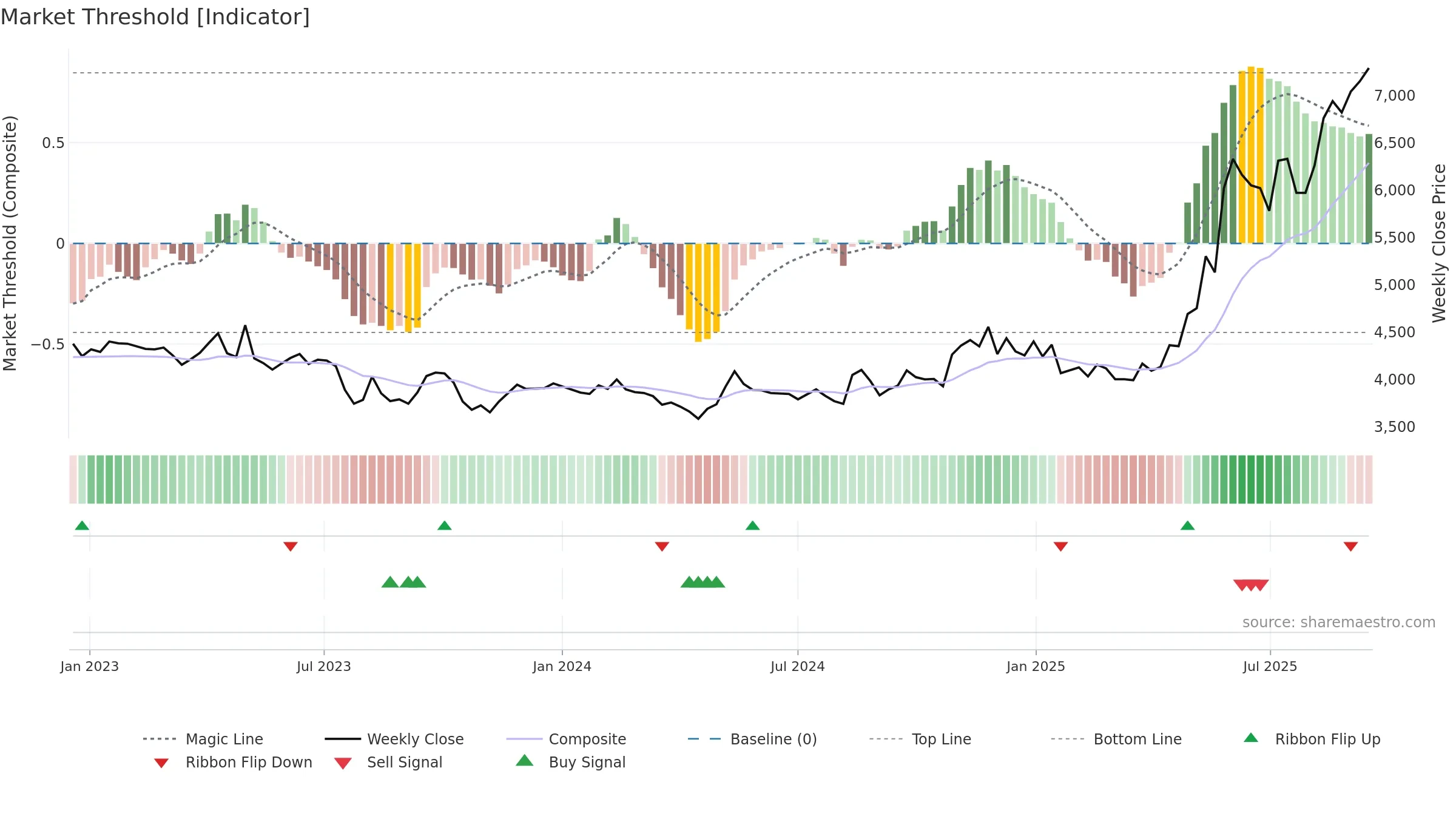Viewport: 1456px width, 819px height.
Task: Click the Jul 2023 x-axis label
Action: tap(324, 666)
